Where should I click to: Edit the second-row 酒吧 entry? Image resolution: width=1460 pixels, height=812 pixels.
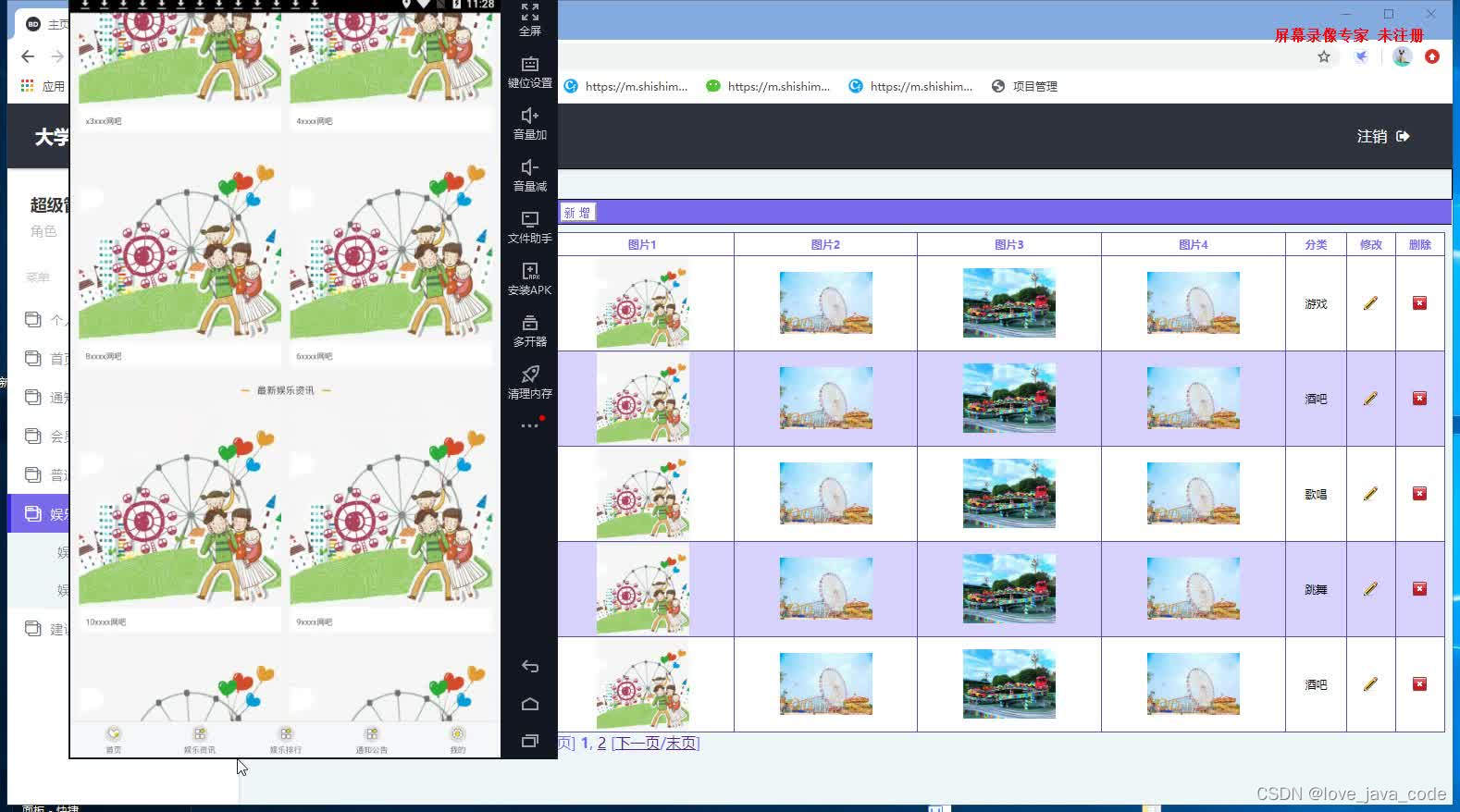(x=1370, y=399)
